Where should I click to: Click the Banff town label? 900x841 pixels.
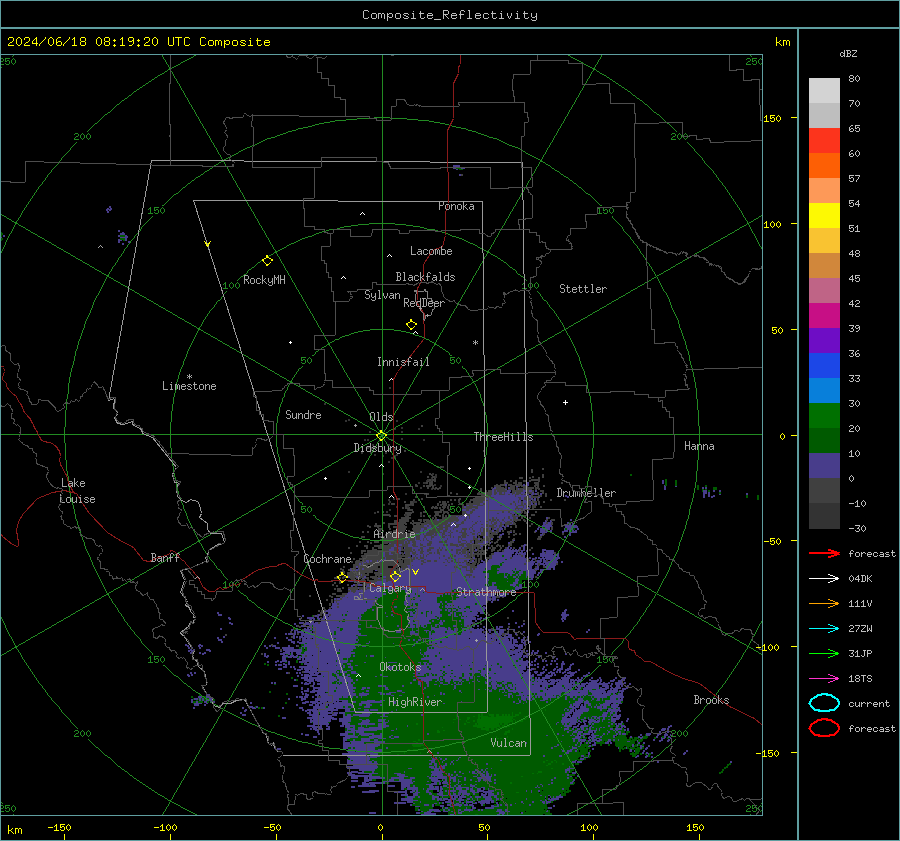(165, 558)
